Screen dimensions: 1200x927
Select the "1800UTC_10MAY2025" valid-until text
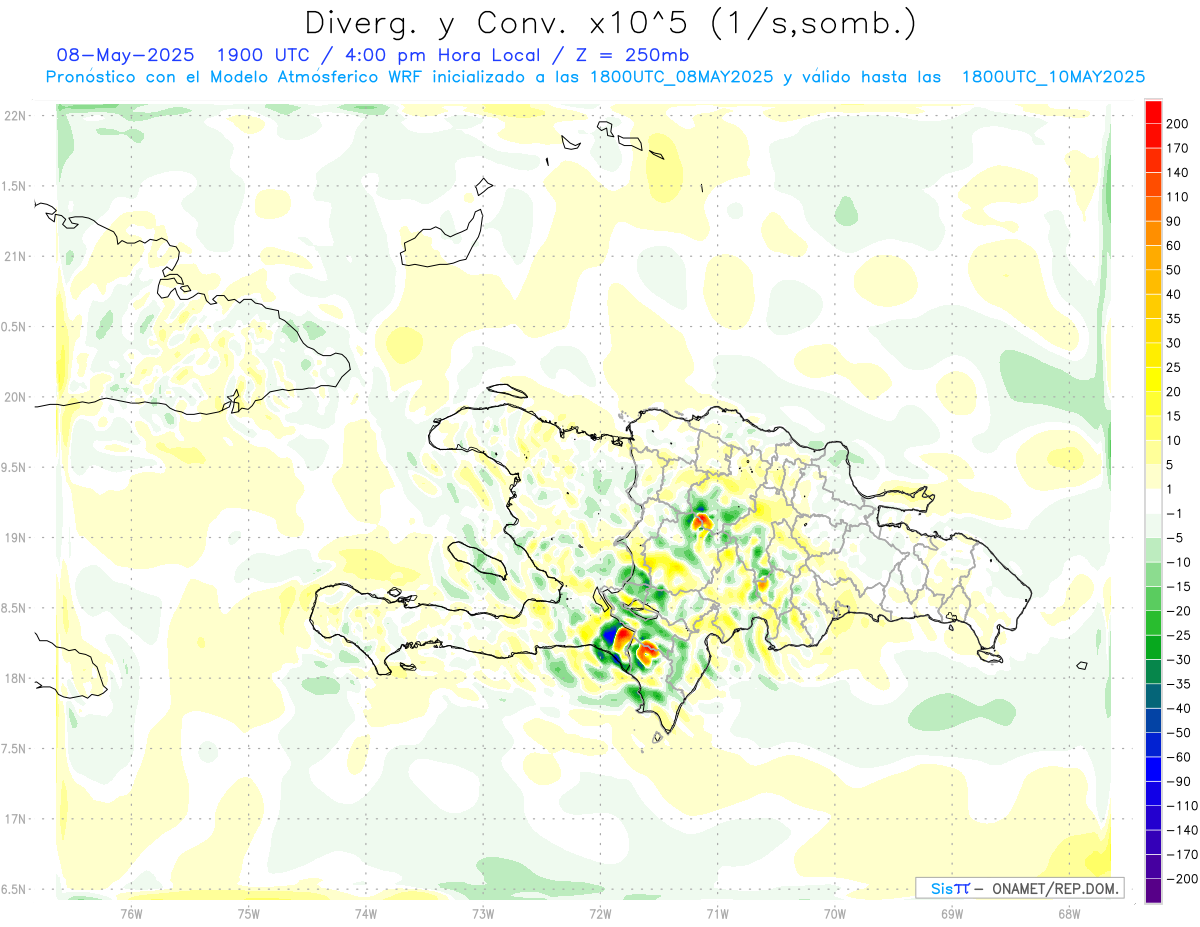tap(1053, 76)
